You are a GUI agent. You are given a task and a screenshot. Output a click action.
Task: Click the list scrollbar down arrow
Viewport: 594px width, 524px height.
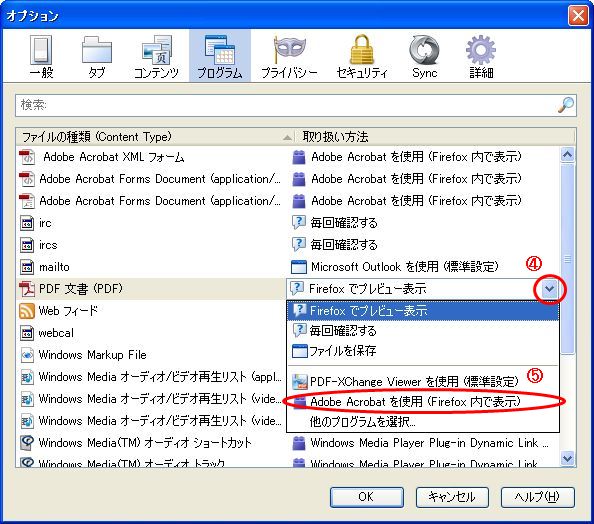pos(567,459)
